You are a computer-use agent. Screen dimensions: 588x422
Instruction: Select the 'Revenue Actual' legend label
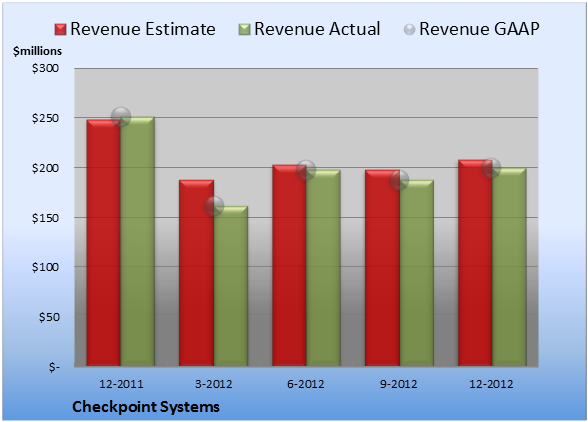pos(317,29)
